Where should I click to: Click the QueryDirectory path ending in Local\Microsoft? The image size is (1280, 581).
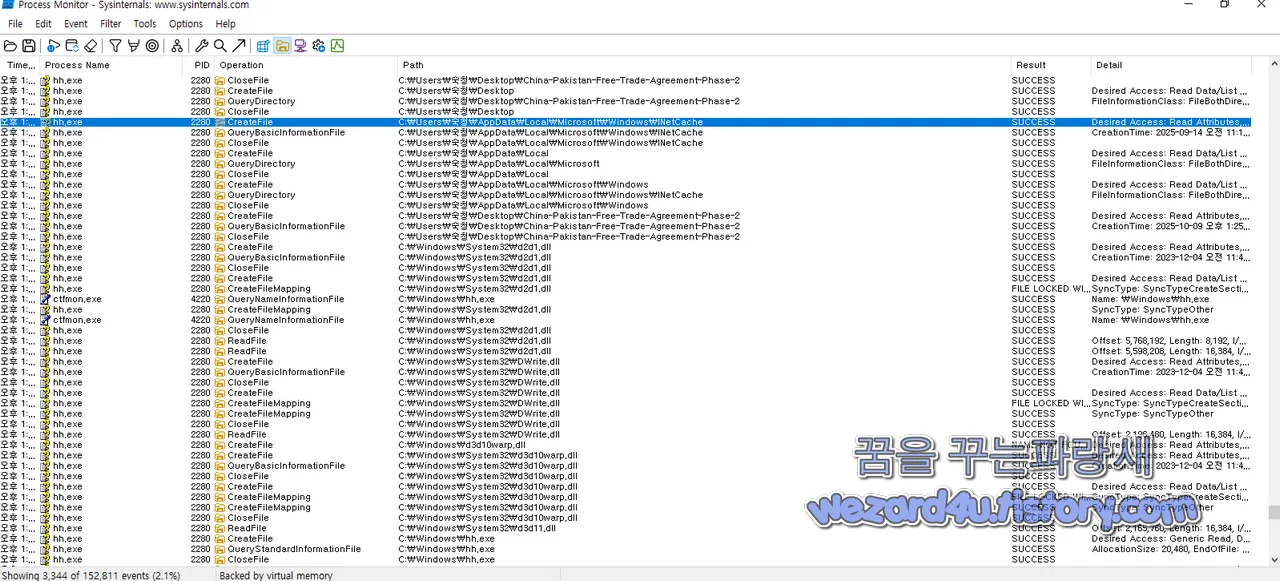499,164
